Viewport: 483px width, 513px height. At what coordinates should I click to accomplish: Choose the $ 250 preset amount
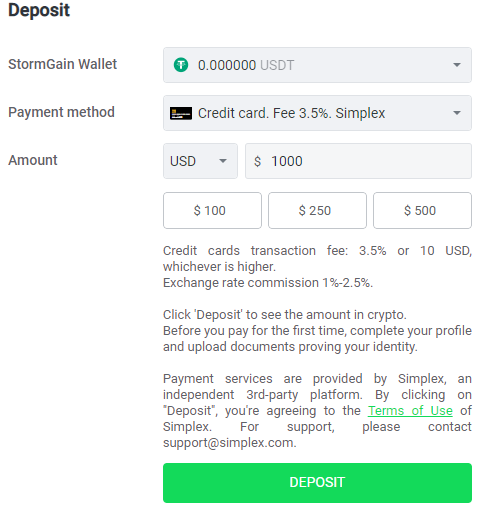(317, 210)
